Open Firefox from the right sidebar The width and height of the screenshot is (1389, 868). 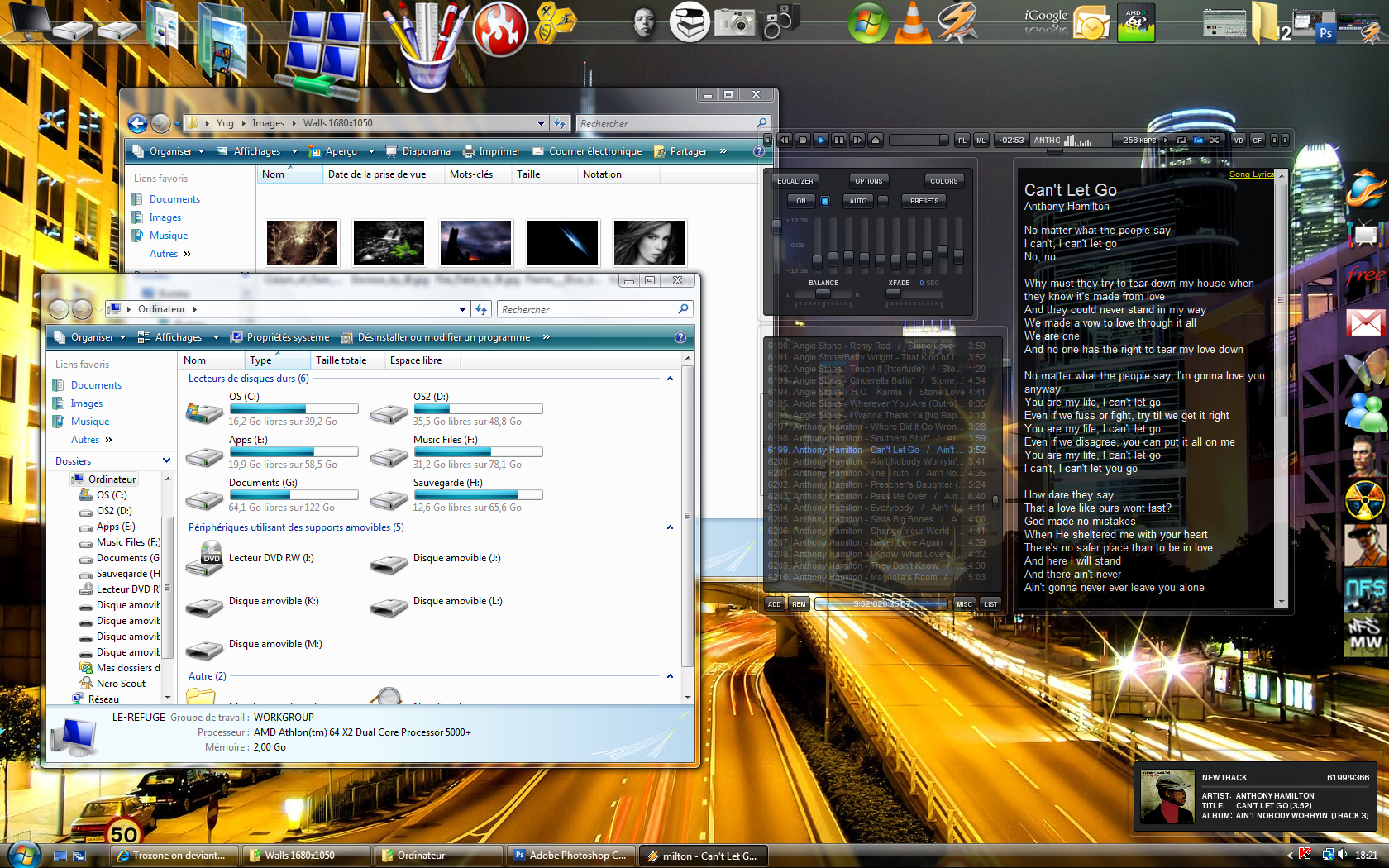click(x=1365, y=189)
